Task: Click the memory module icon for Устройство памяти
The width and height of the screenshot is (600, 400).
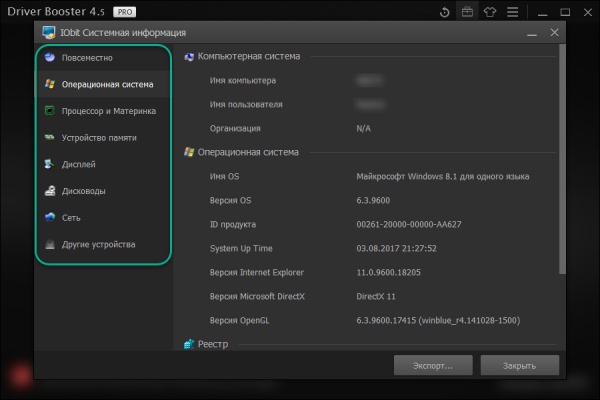Action: tap(50, 137)
